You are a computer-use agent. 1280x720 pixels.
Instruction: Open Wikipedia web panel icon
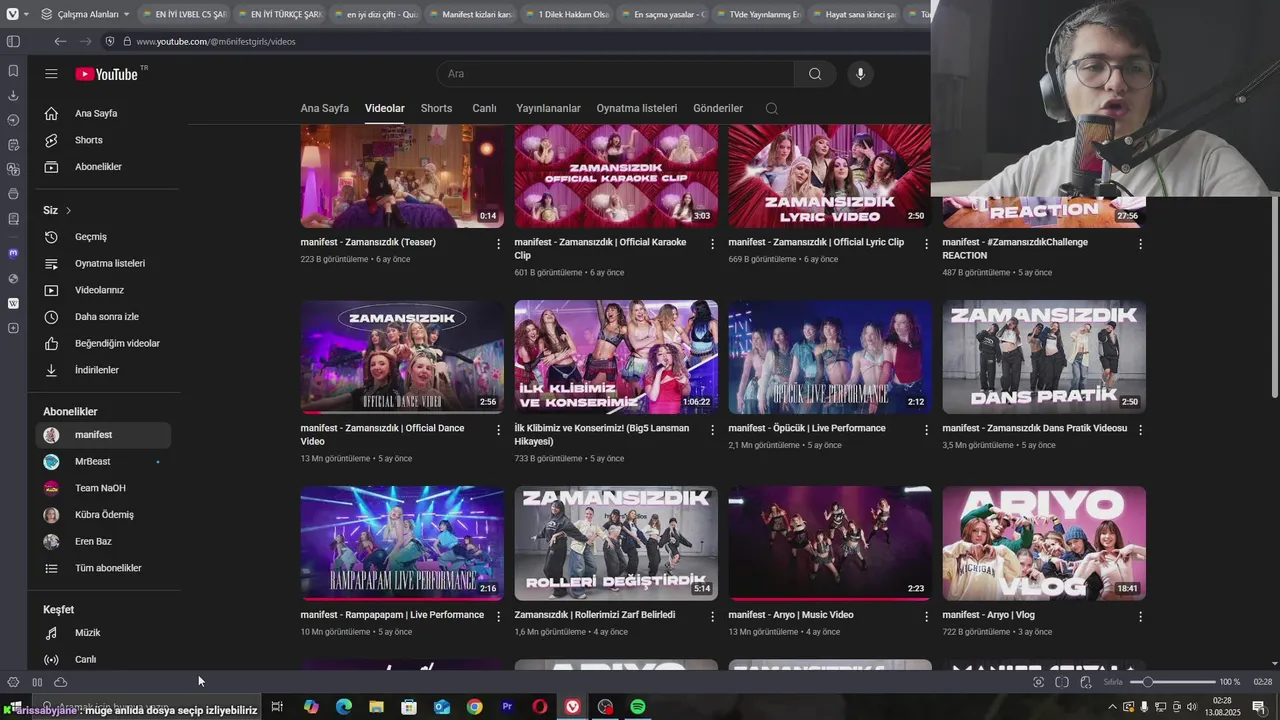(13, 303)
